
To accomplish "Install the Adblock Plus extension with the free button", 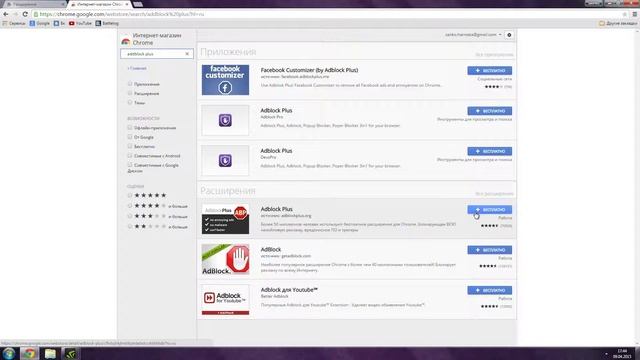I will [489, 210].
